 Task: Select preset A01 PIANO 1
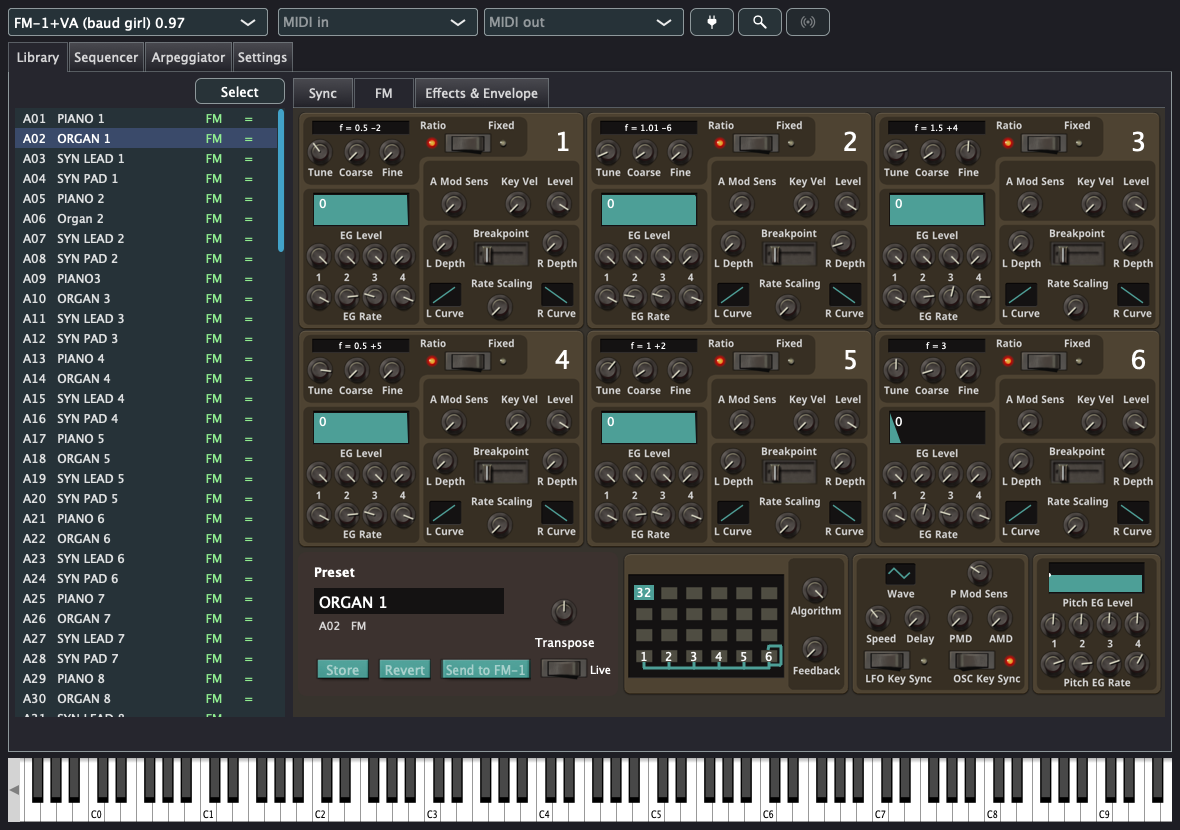click(147, 119)
